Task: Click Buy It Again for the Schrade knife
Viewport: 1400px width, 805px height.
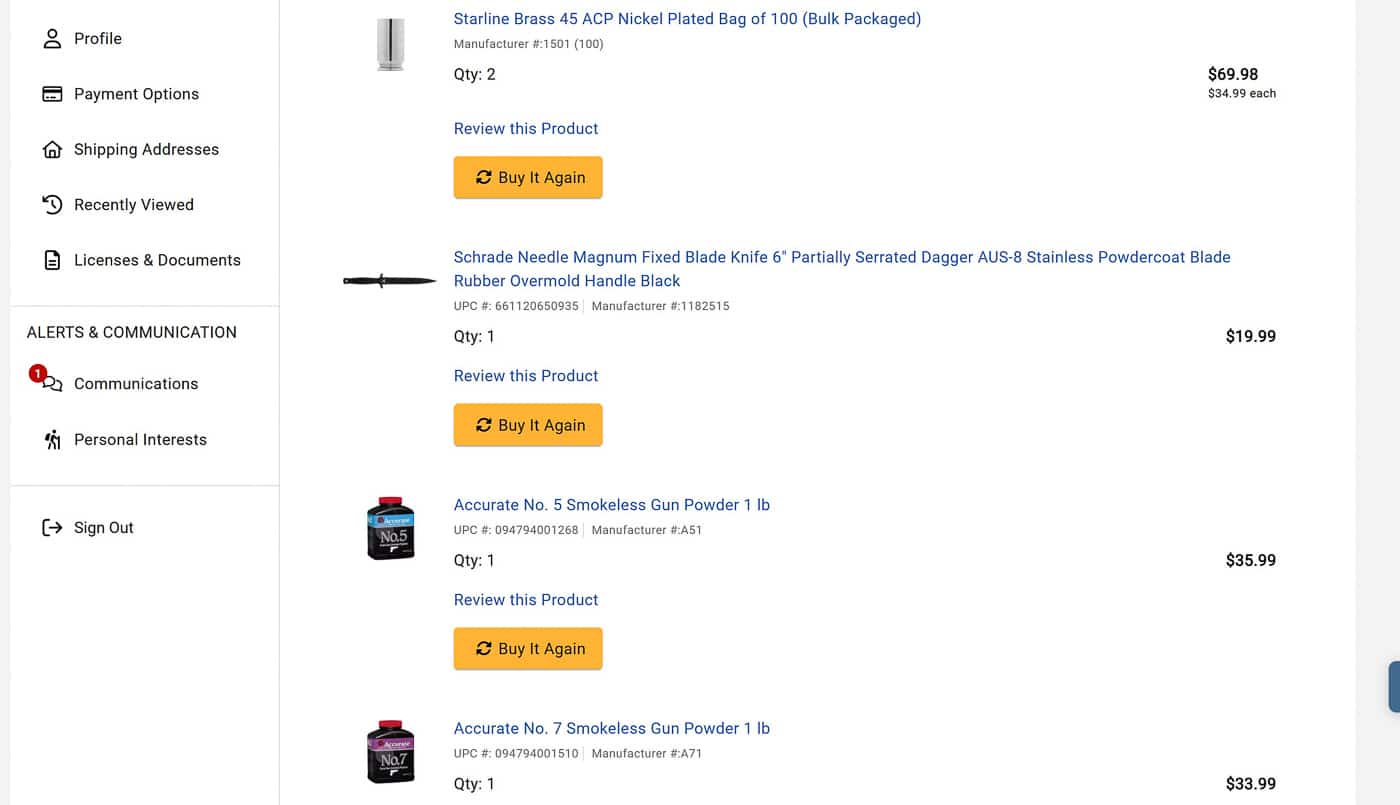Action: pyautogui.click(x=528, y=425)
